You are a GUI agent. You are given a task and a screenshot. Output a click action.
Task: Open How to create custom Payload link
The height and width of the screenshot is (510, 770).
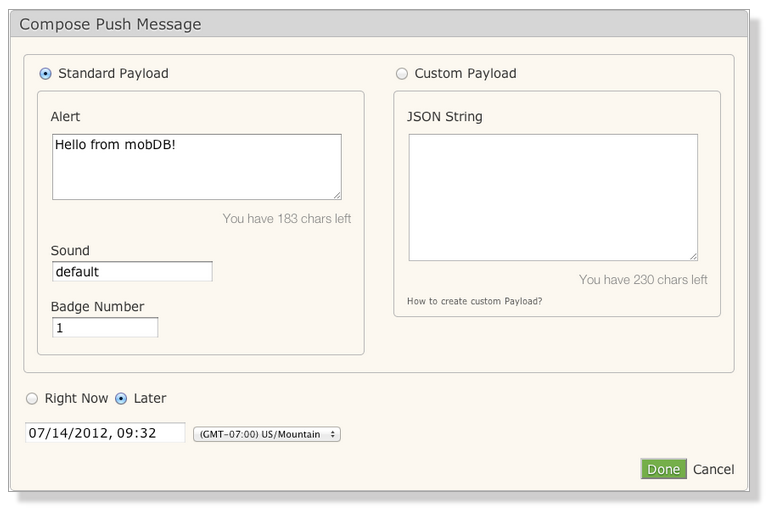(474, 301)
